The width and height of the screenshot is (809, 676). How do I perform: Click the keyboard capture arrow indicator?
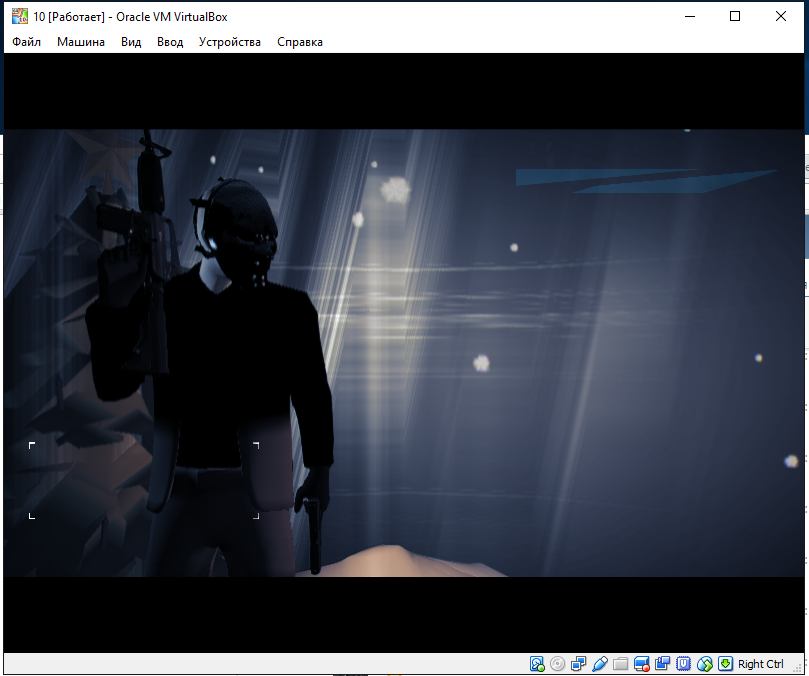click(x=725, y=664)
